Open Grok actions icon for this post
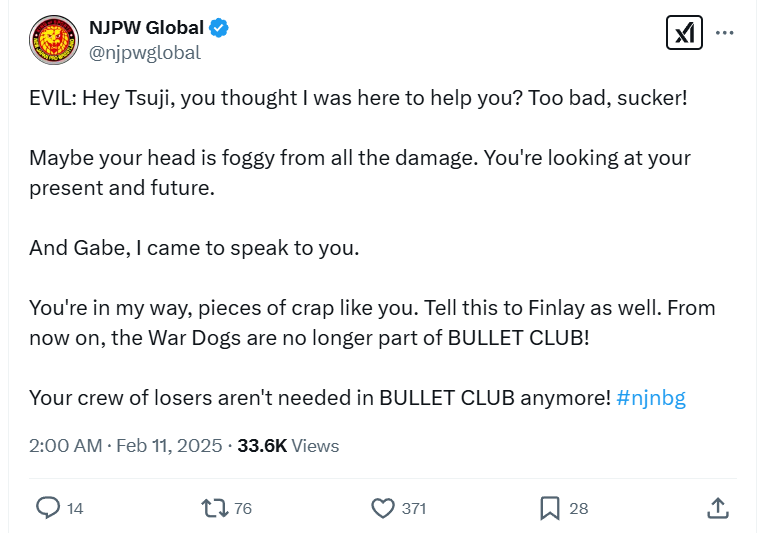Image resolution: width=757 pixels, height=533 pixels. coord(684,33)
